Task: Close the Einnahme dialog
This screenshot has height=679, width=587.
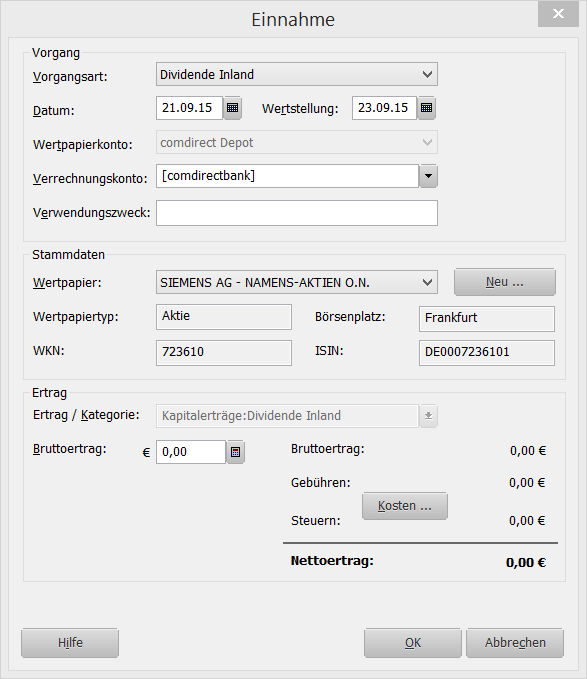Action: pyautogui.click(x=558, y=14)
